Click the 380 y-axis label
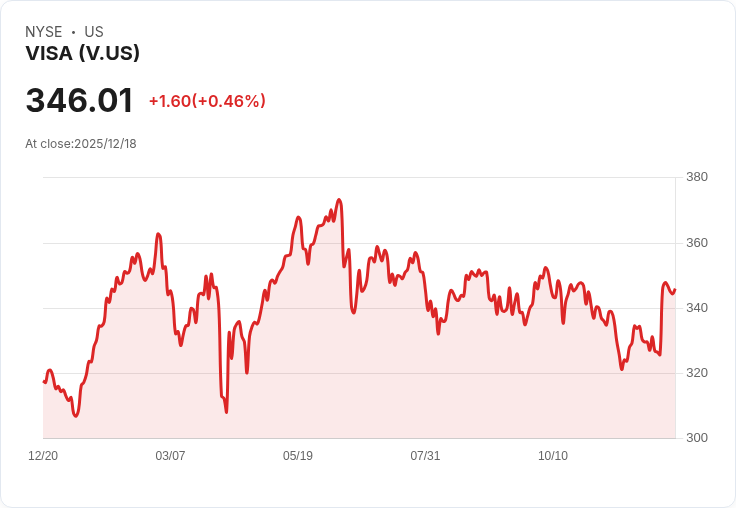The width and height of the screenshot is (736, 508). (697, 178)
